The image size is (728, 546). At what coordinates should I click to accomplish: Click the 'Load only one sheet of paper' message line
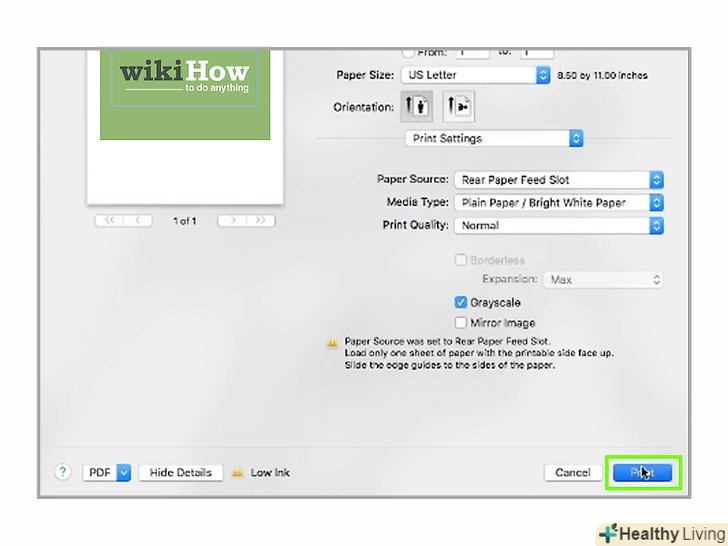[479, 353]
